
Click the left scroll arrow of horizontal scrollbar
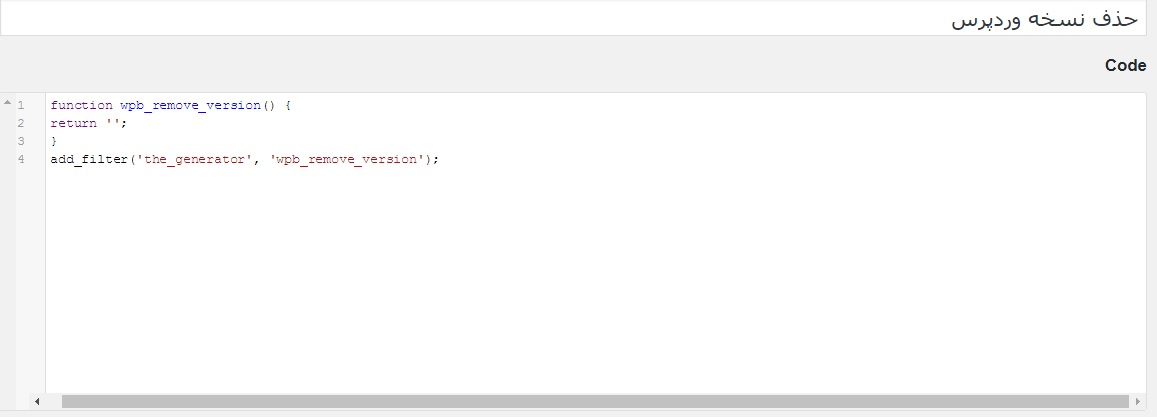pos(37,402)
